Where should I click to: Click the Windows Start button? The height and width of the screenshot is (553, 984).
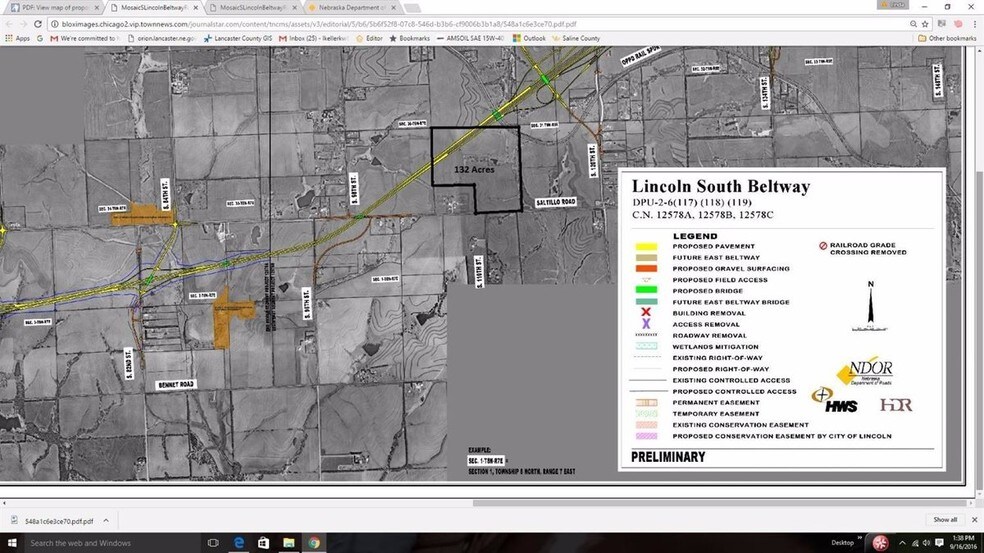click(x=11, y=543)
